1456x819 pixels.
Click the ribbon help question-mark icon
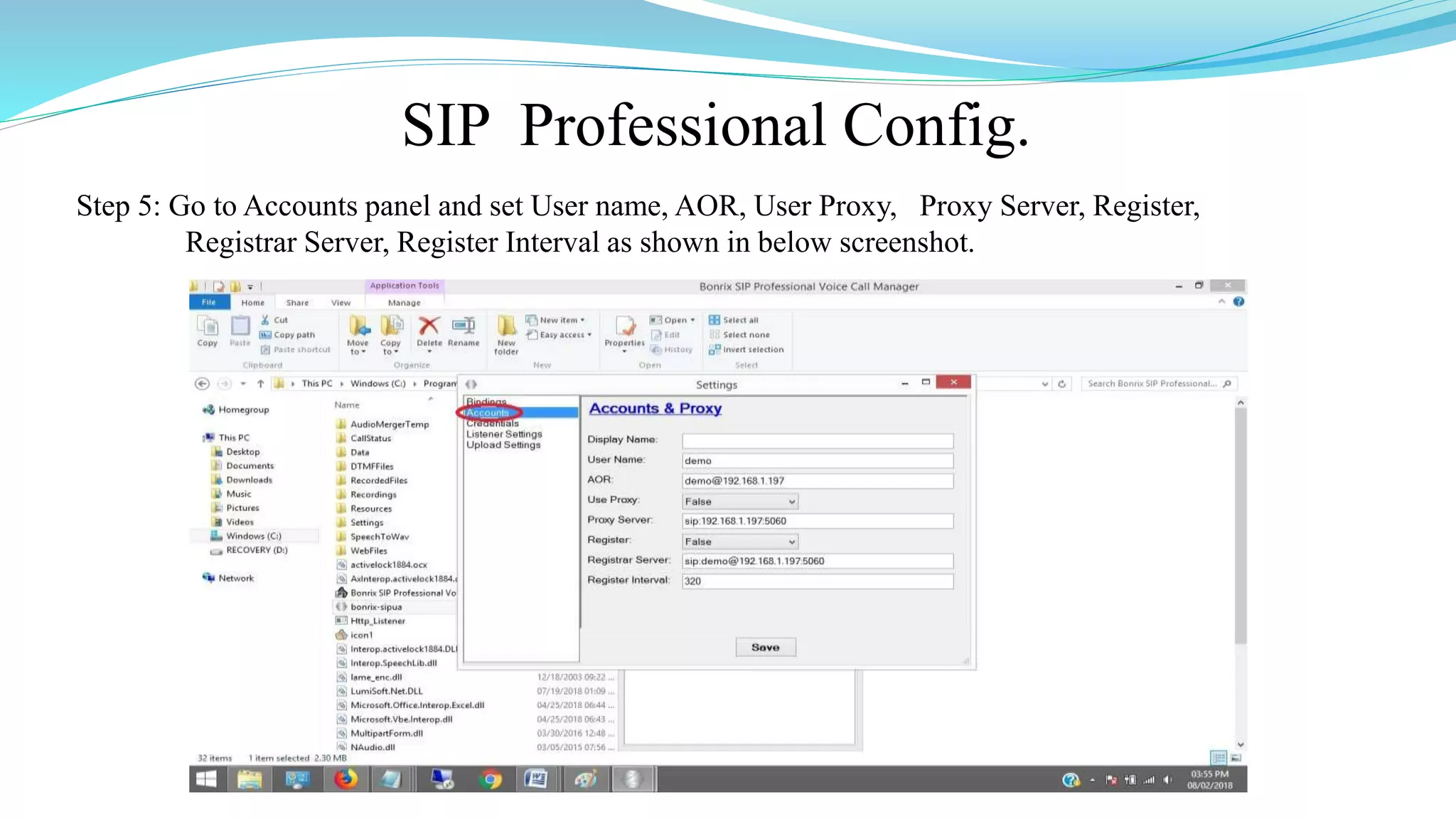pyautogui.click(x=1238, y=301)
